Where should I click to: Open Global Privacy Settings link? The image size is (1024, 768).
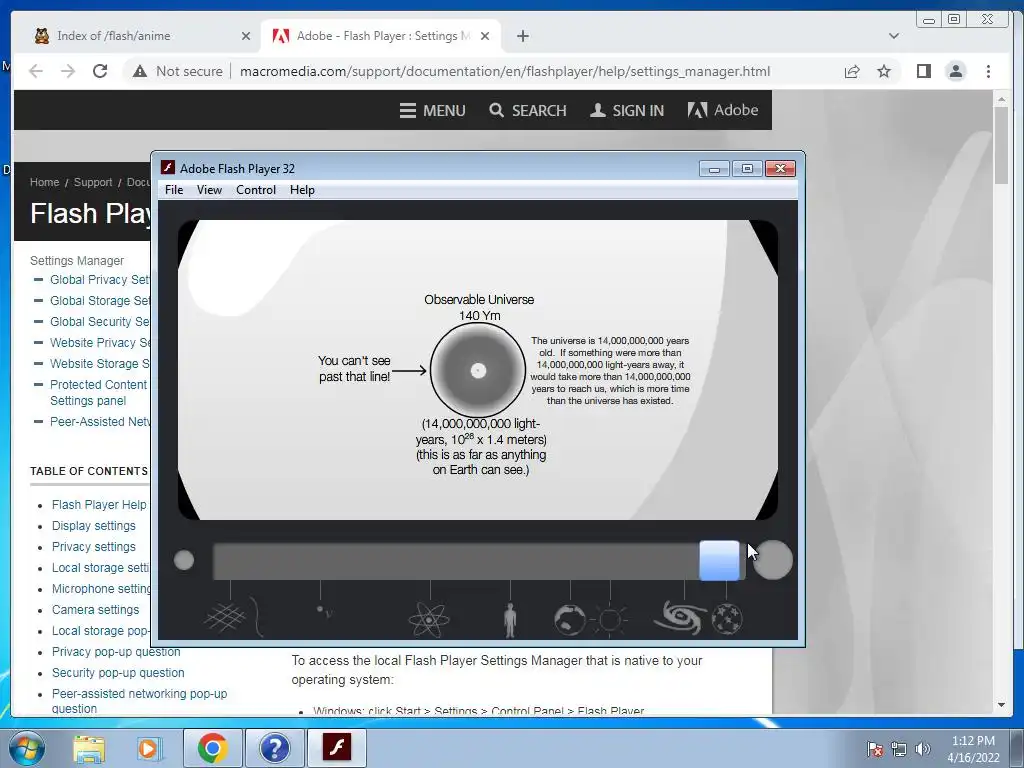pyautogui.click(x=100, y=280)
